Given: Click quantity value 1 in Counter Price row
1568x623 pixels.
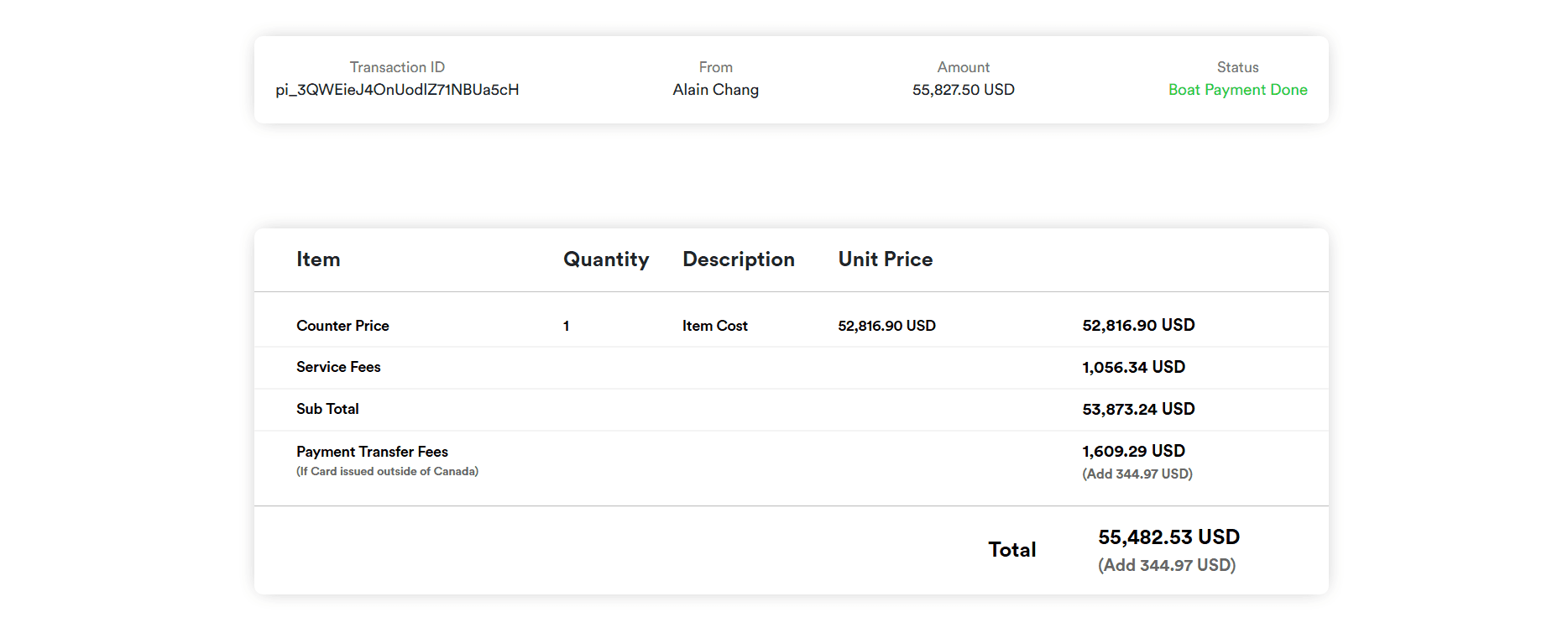Looking at the screenshot, I should pyautogui.click(x=567, y=326).
